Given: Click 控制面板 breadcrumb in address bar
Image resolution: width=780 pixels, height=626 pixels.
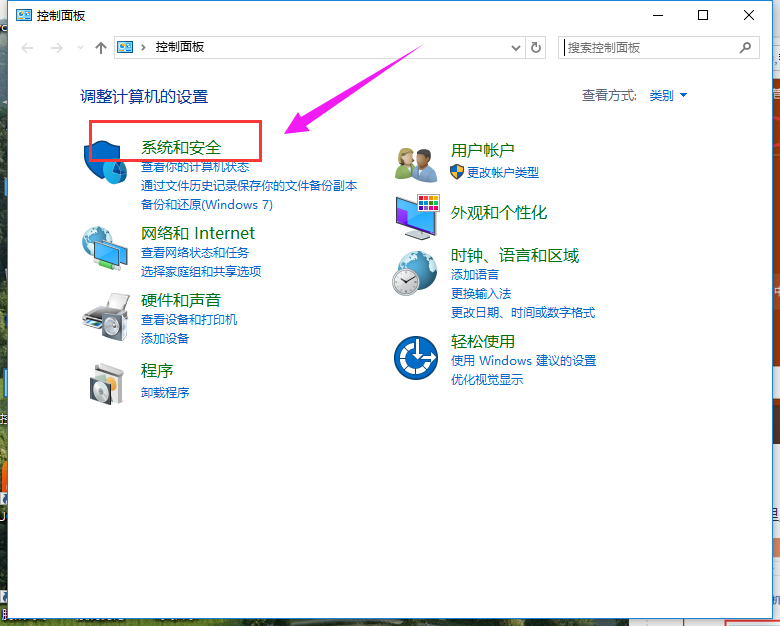Looking at the screenshot, I should pos(180,47).
